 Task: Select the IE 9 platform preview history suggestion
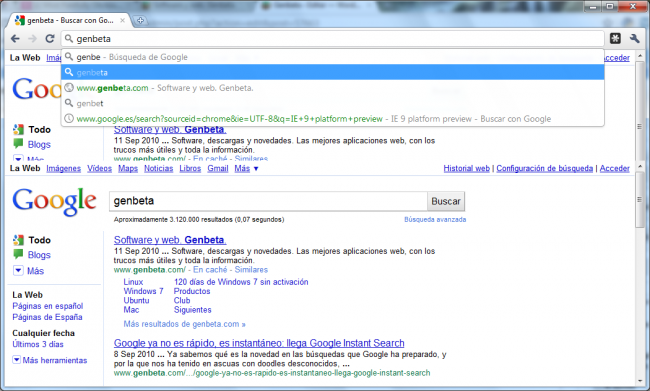(332, 119)
